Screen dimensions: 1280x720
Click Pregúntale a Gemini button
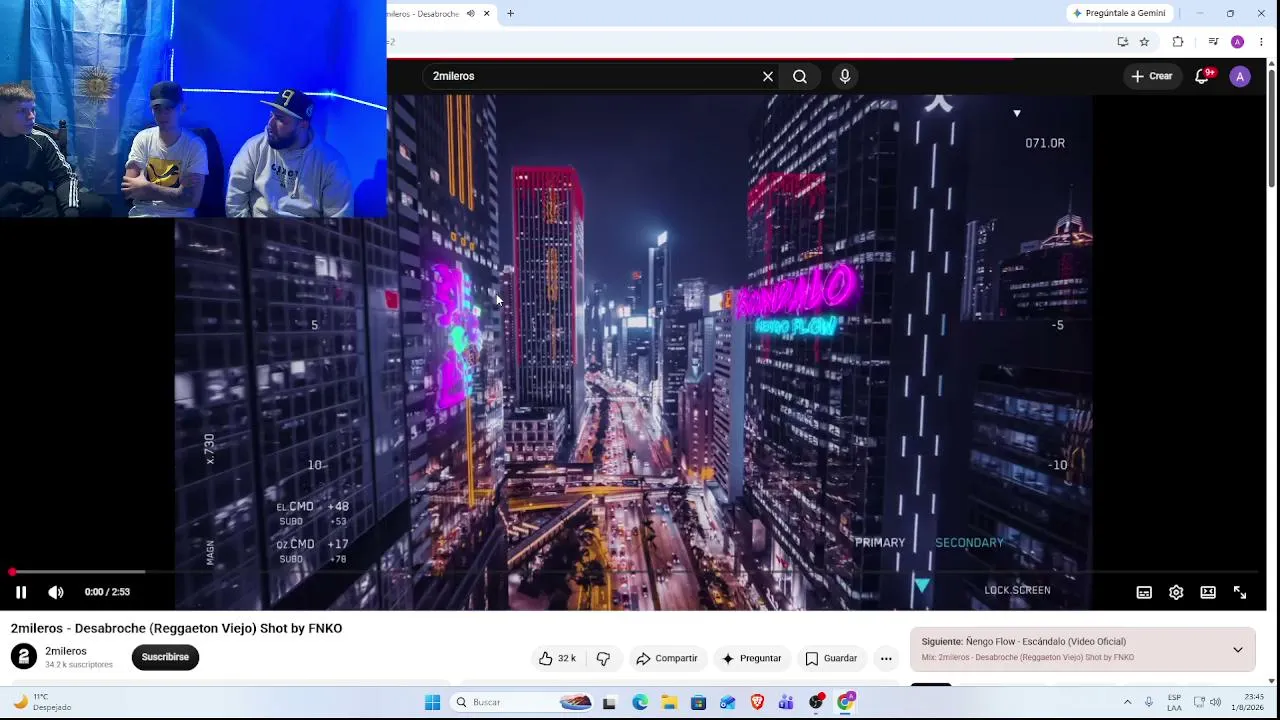(1120, 14)
